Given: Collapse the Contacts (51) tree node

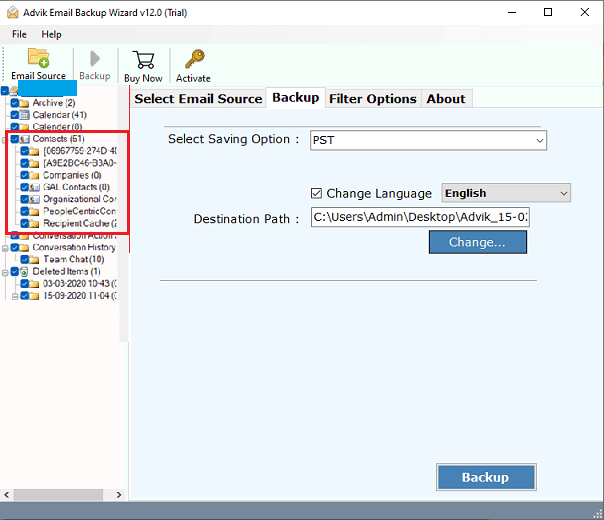Looking at the screenshot, I should click(x=4, y=140).
